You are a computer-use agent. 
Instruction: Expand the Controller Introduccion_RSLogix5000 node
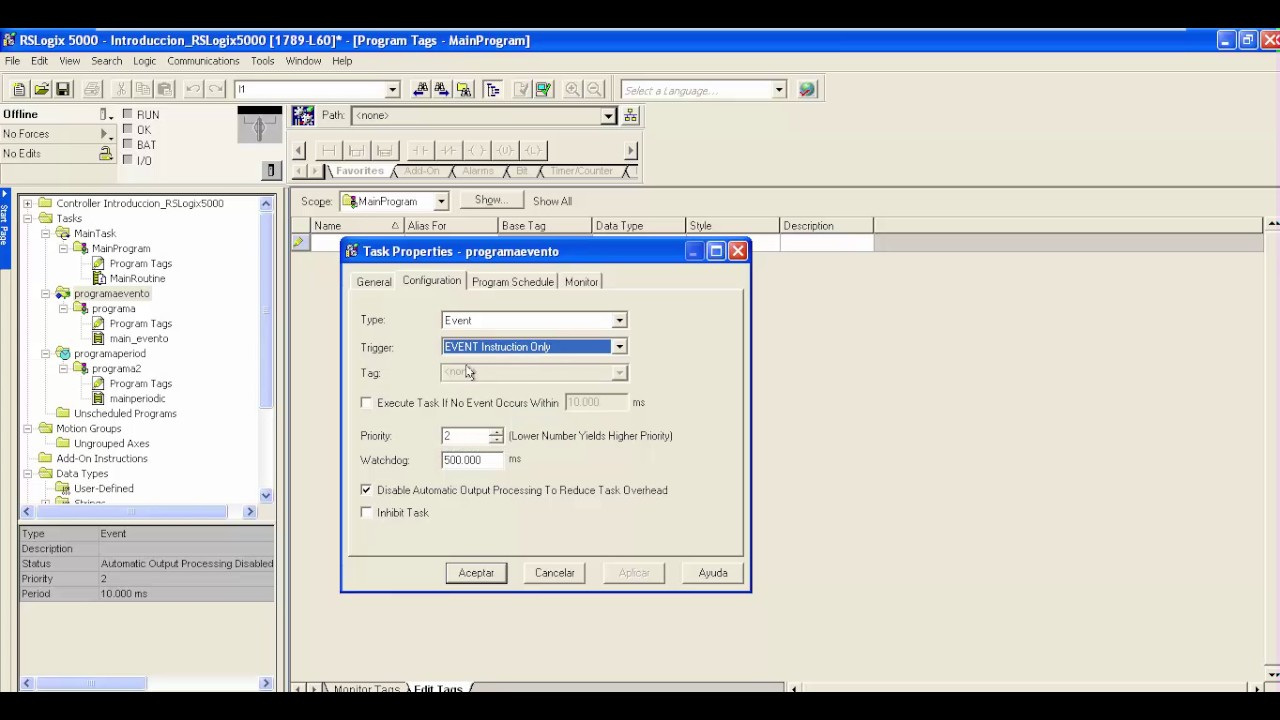click(28, 203)
